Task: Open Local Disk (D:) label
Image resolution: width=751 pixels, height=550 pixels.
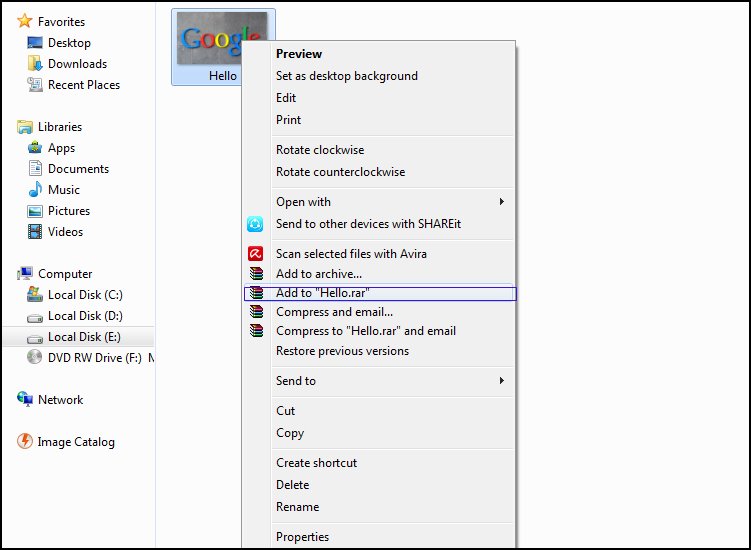Action: click(85, 316)
